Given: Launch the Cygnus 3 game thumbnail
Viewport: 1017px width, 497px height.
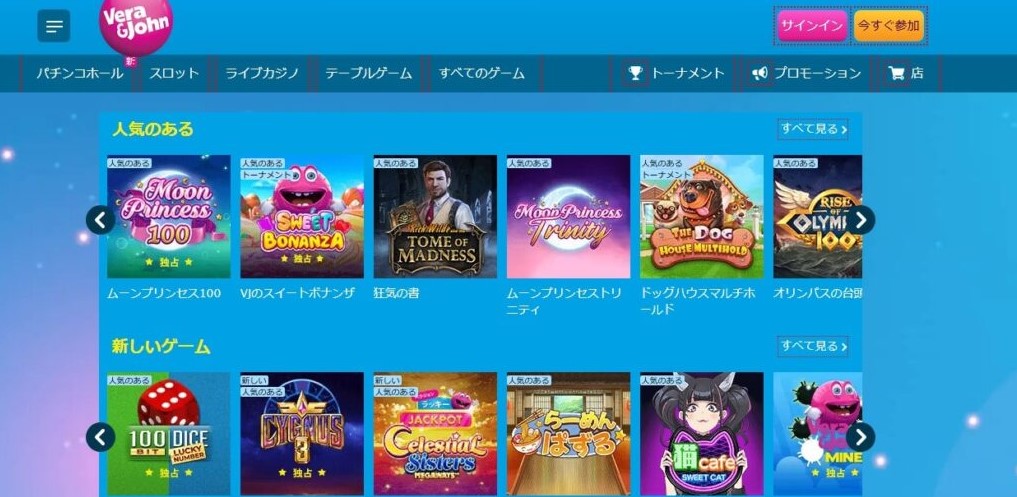Looking at the screenshot, I should 302,433.
